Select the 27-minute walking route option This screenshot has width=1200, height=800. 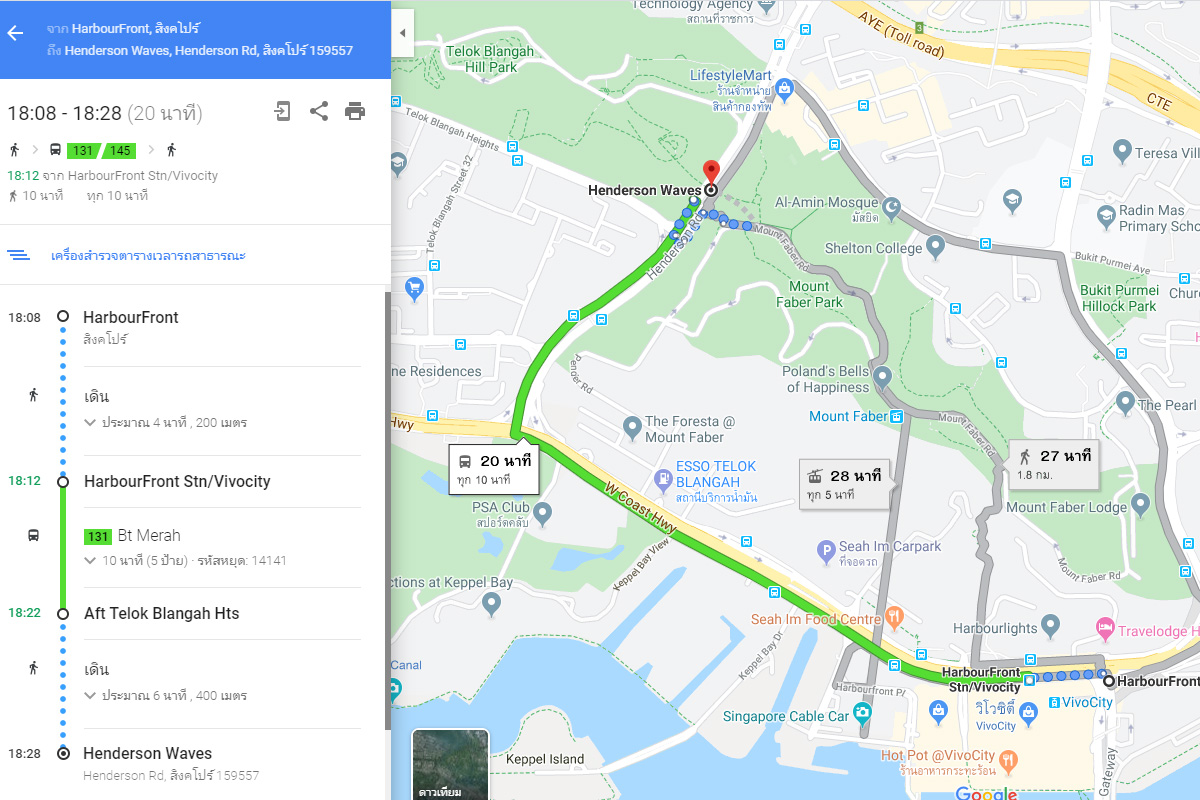pos(1054,464)
